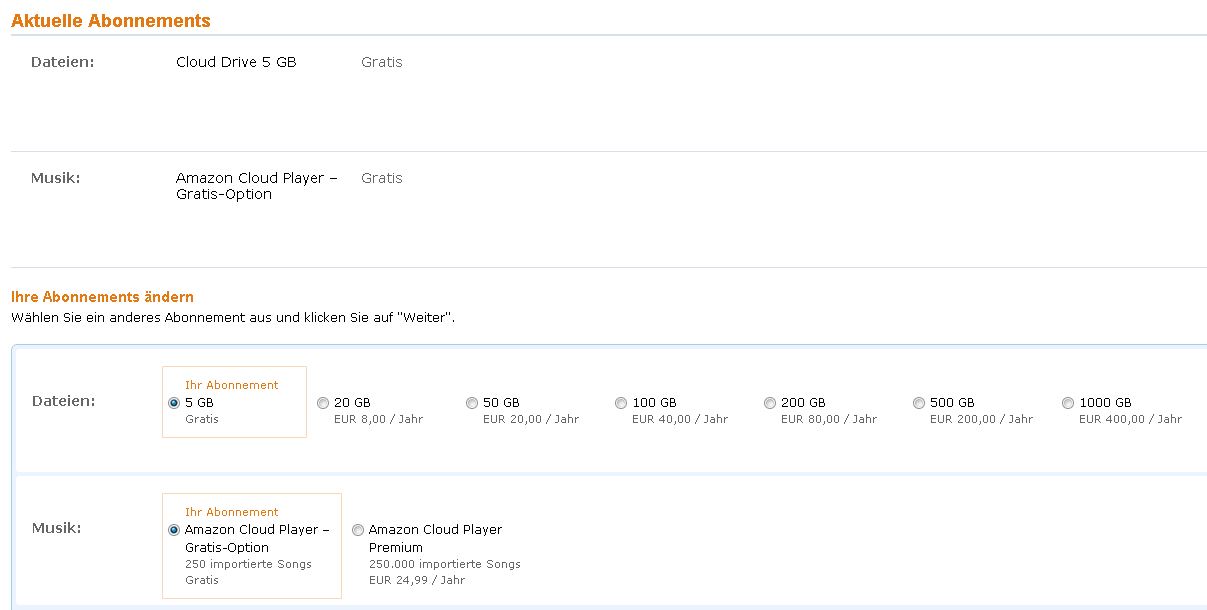
Task: Choose Amazon Cloud Player Premium radio
Action: (358, 530)
